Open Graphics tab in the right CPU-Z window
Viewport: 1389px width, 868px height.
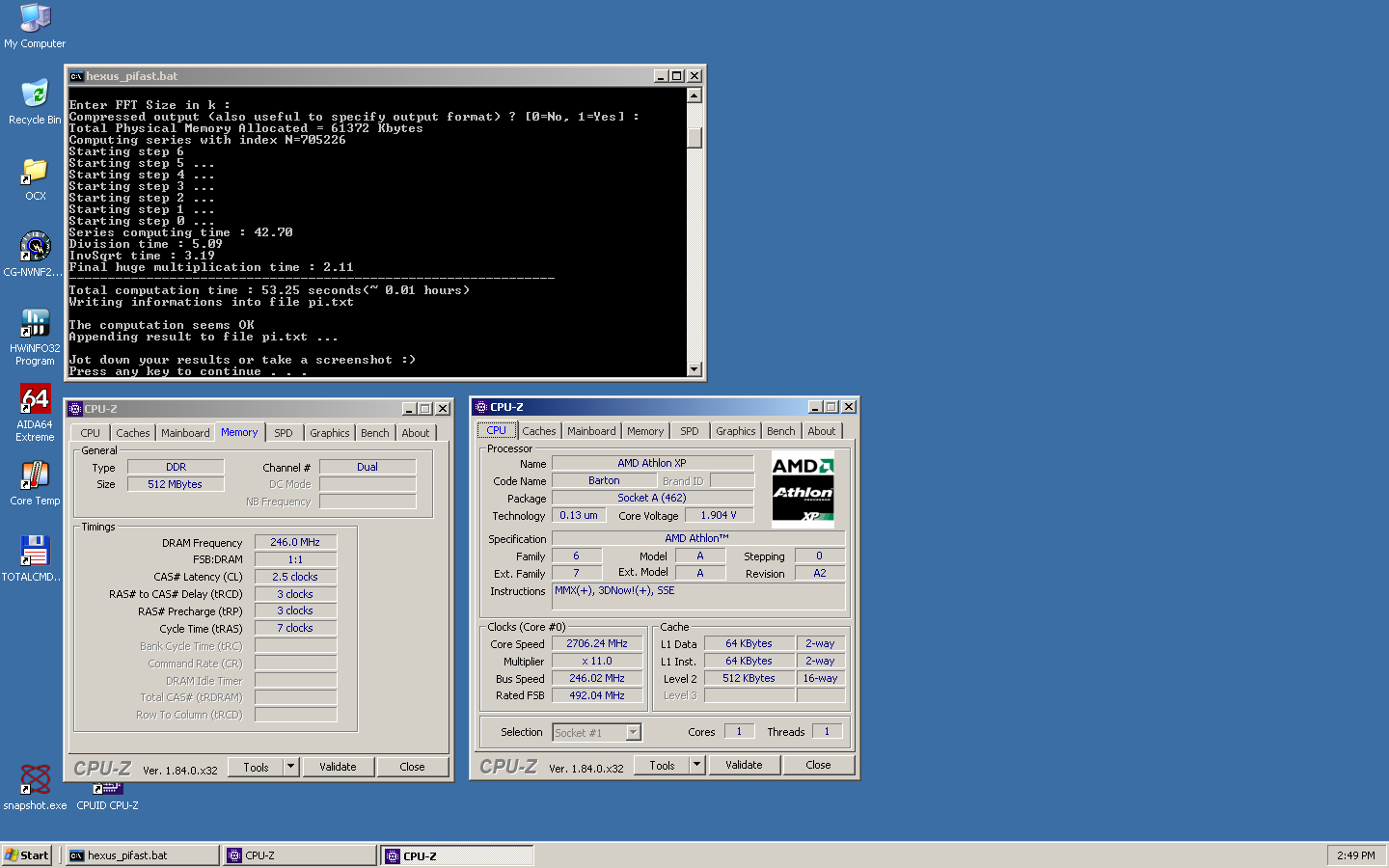[x=736, y=431]
